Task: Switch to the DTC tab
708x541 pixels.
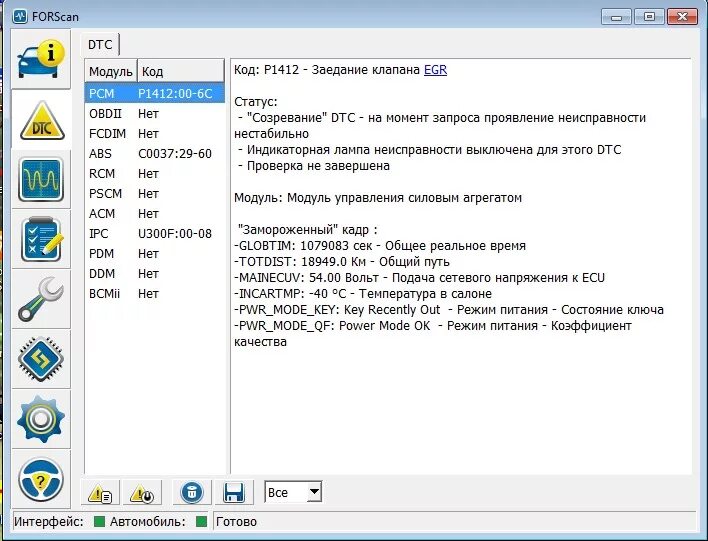Action: tap(100, 45)
